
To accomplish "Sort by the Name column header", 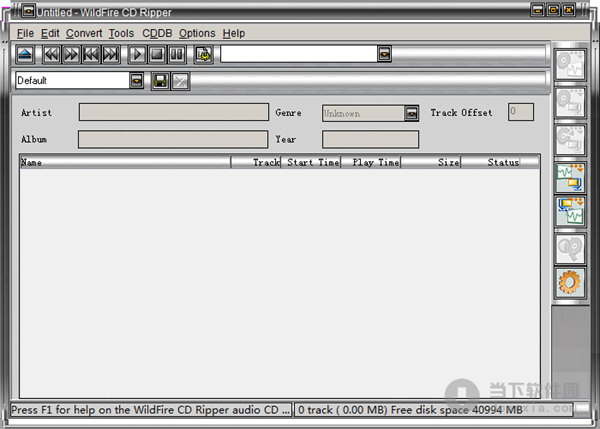I will (126, 162).
